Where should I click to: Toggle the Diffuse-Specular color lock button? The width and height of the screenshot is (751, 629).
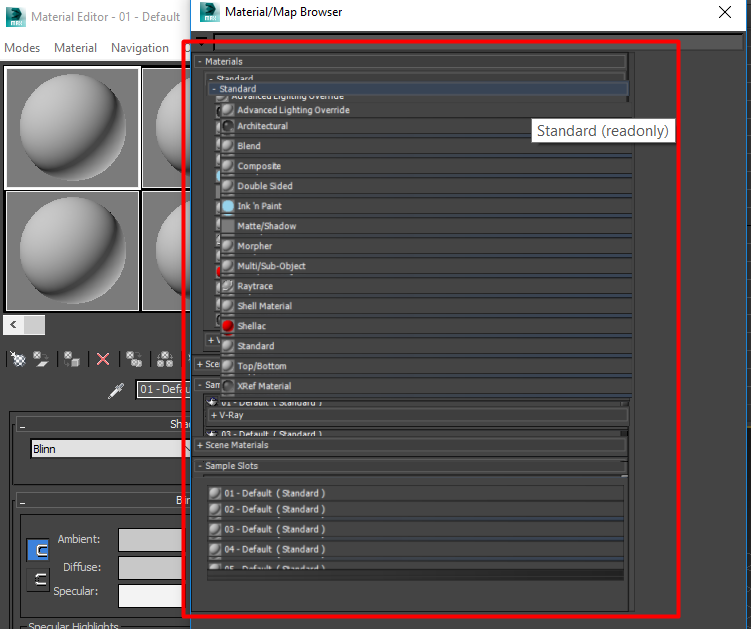[36, 578]
